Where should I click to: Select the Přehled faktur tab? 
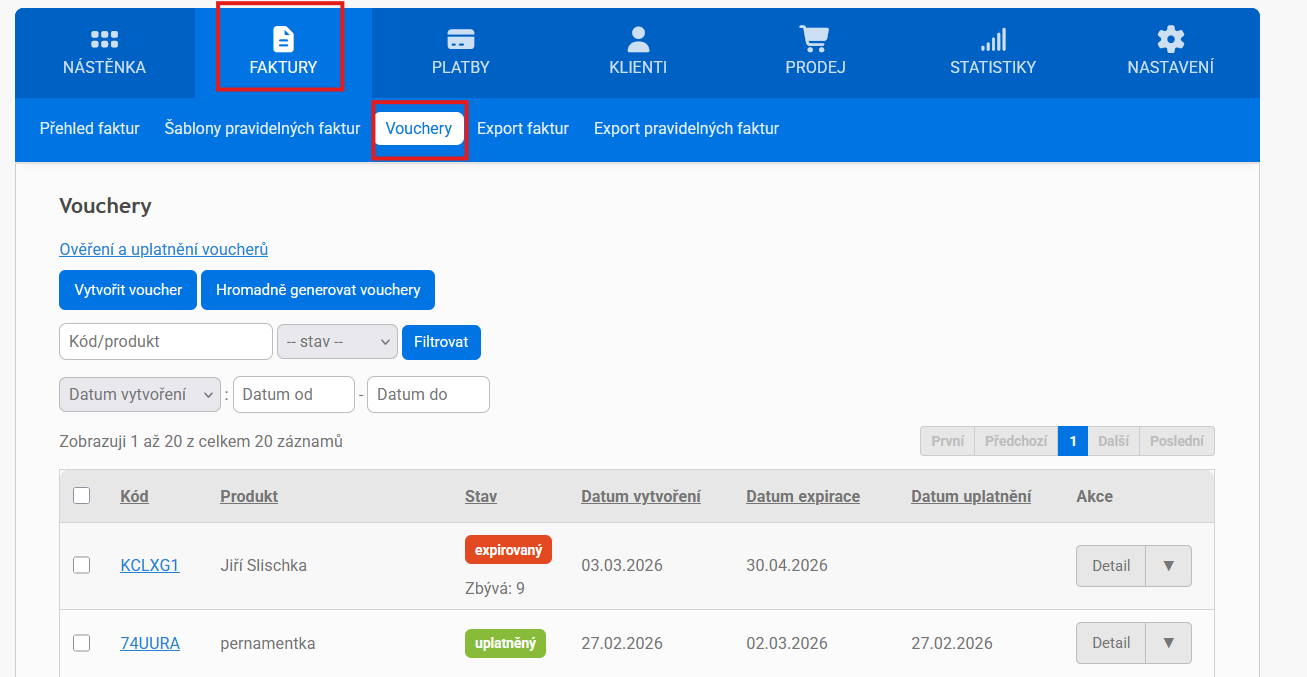[x=90, y=128]
